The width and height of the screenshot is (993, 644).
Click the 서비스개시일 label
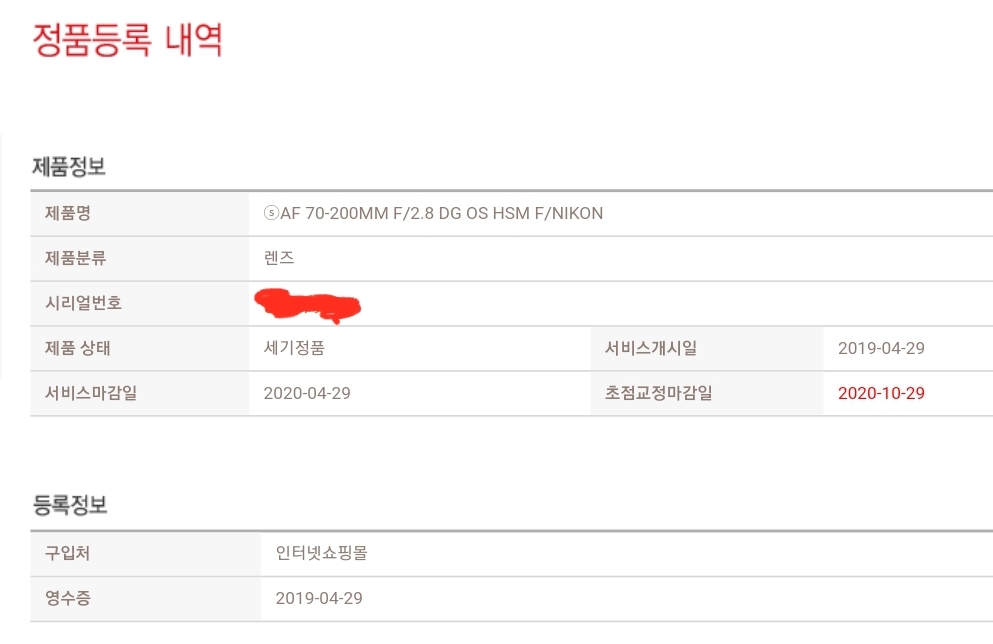tap(651, 348)
